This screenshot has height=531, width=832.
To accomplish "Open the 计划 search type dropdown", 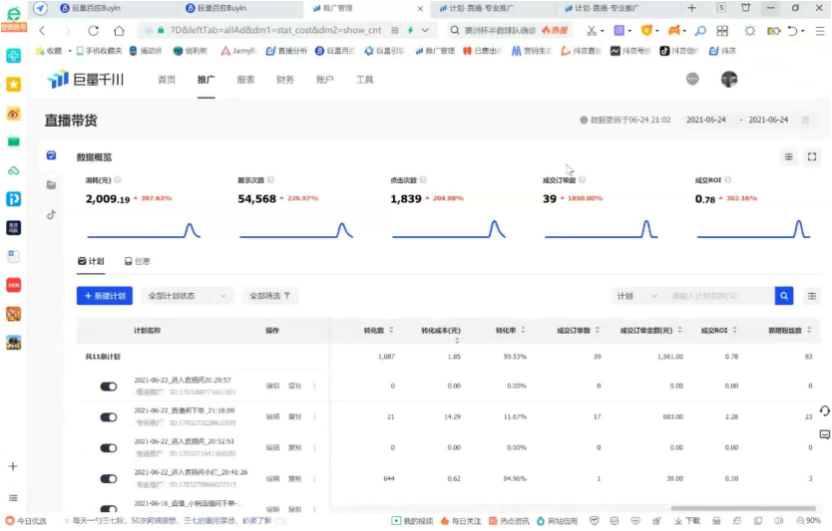I will tap(637, 296).
